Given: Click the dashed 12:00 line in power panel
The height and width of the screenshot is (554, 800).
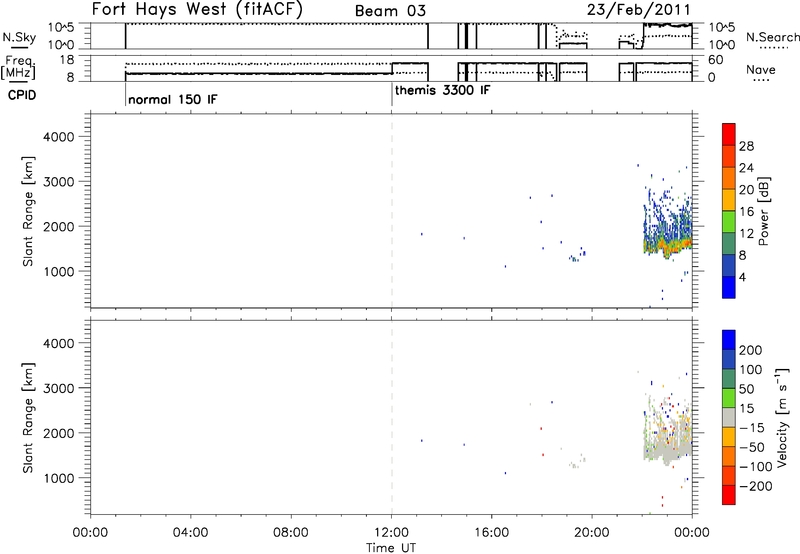Looking at the screenshot, I should click(392, 211).
